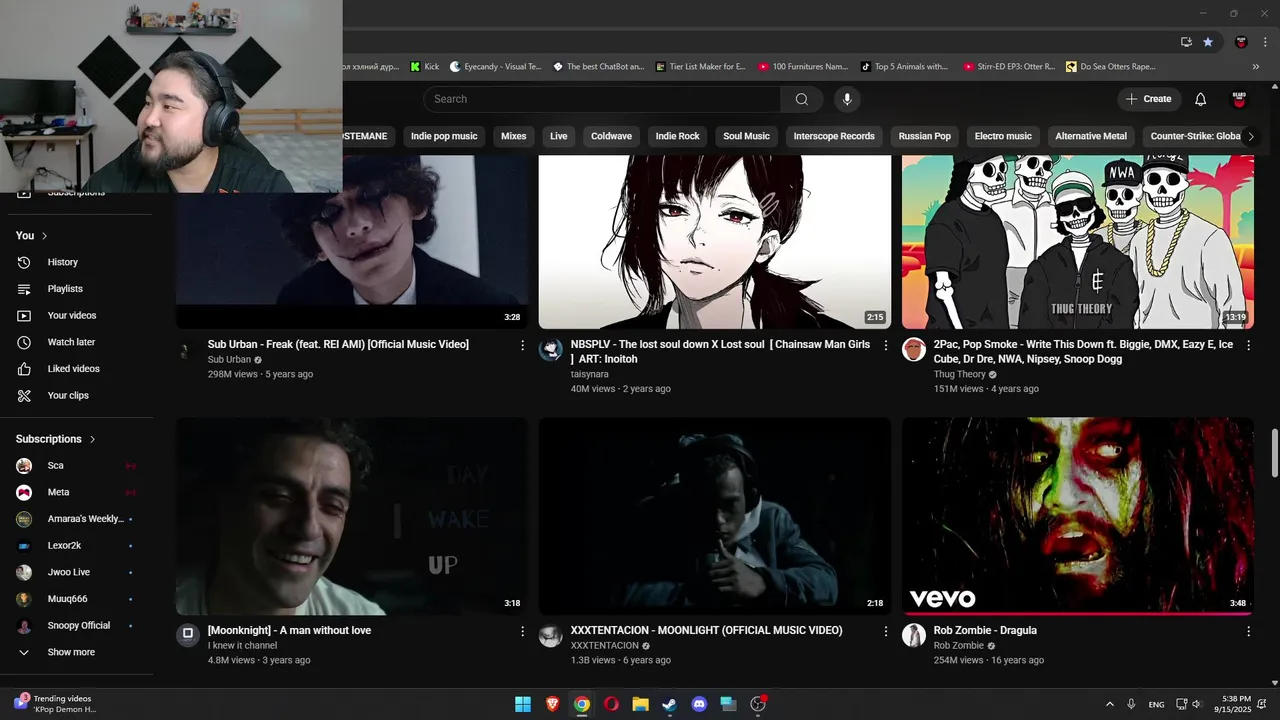
Task: Click the ENG language indicator
Action: (x=1156, y=705)
